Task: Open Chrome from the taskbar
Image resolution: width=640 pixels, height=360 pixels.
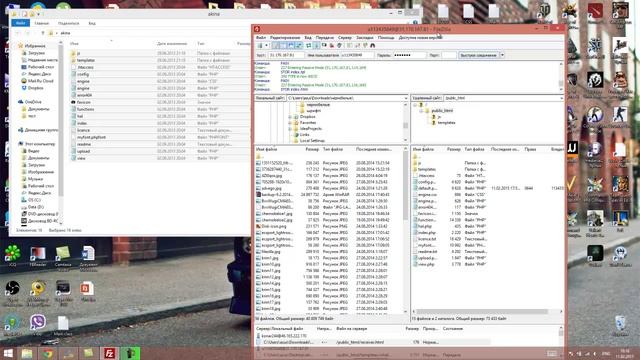Action: pyautogui.click(x=48, y=353)
